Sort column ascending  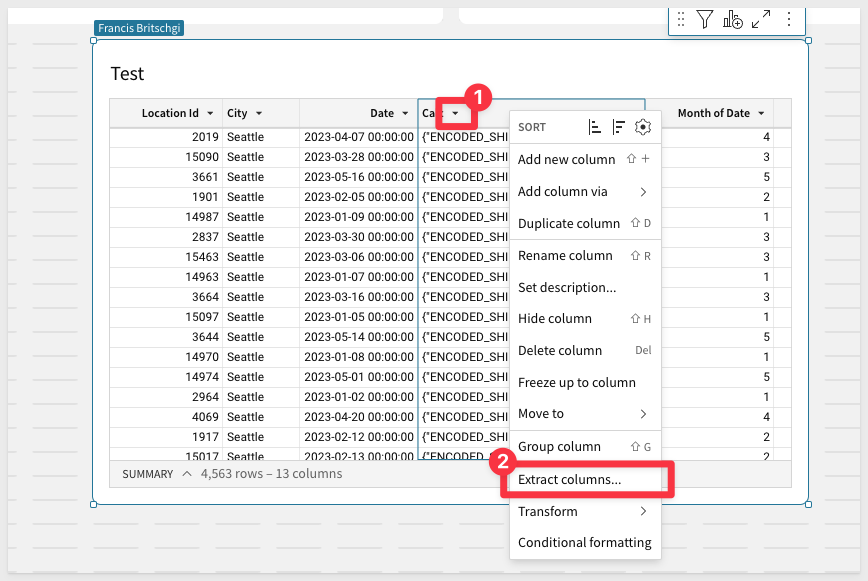pos(595,127)
